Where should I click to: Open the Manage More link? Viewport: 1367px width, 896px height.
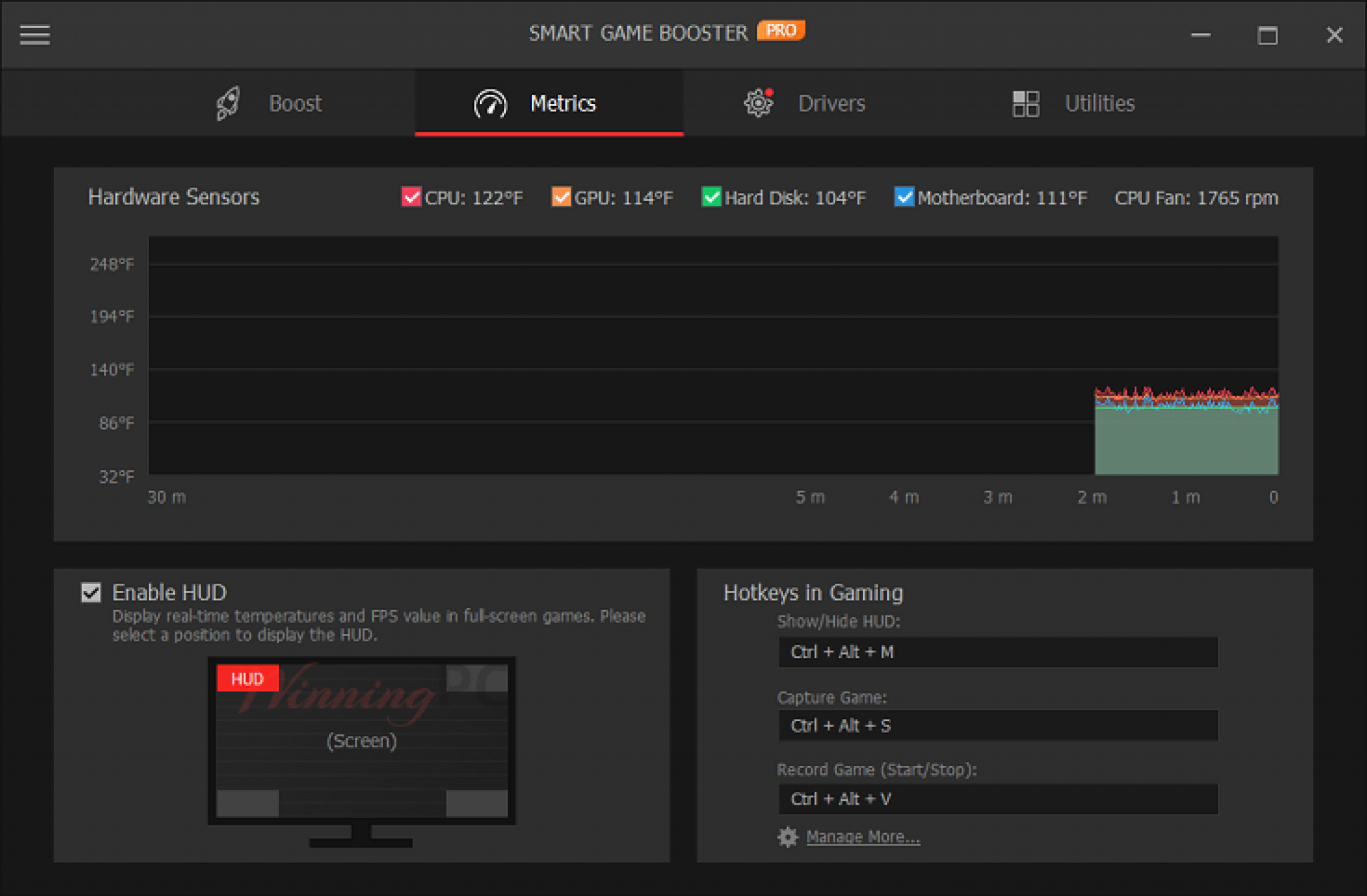point(863,837)
